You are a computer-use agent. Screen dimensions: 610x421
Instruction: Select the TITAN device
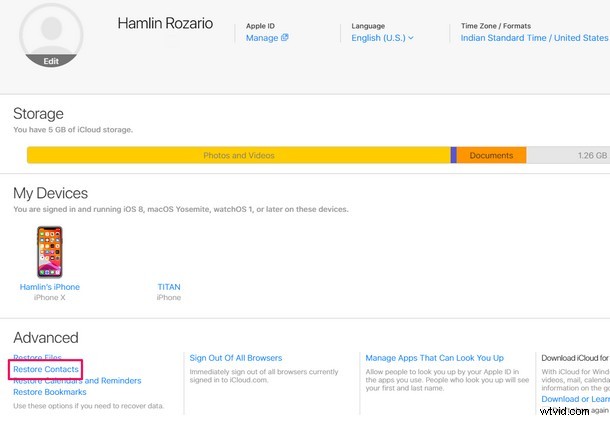[169, 287]
